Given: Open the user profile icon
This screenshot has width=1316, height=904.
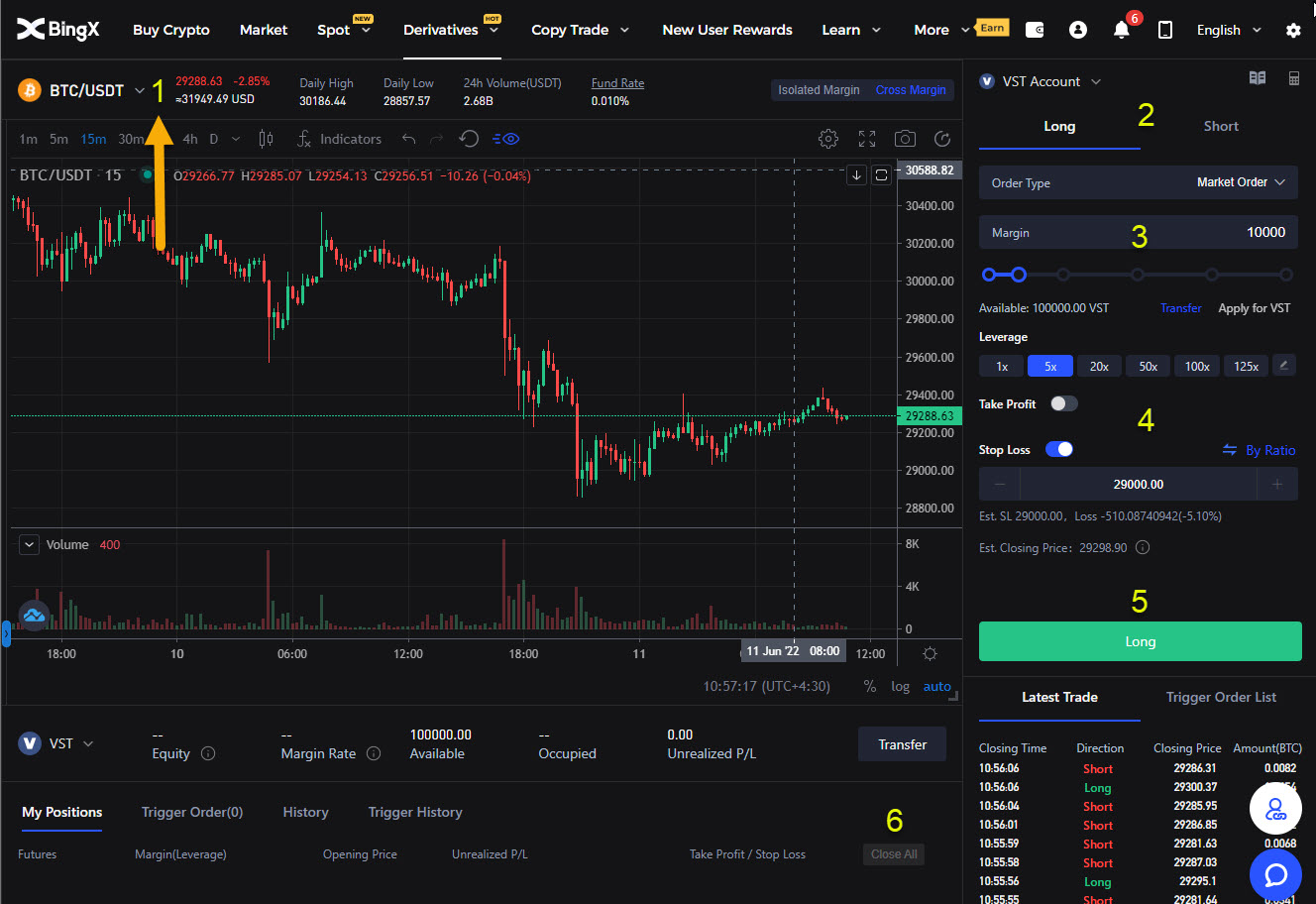Looking at the screenshot, I should [1078, 30].
